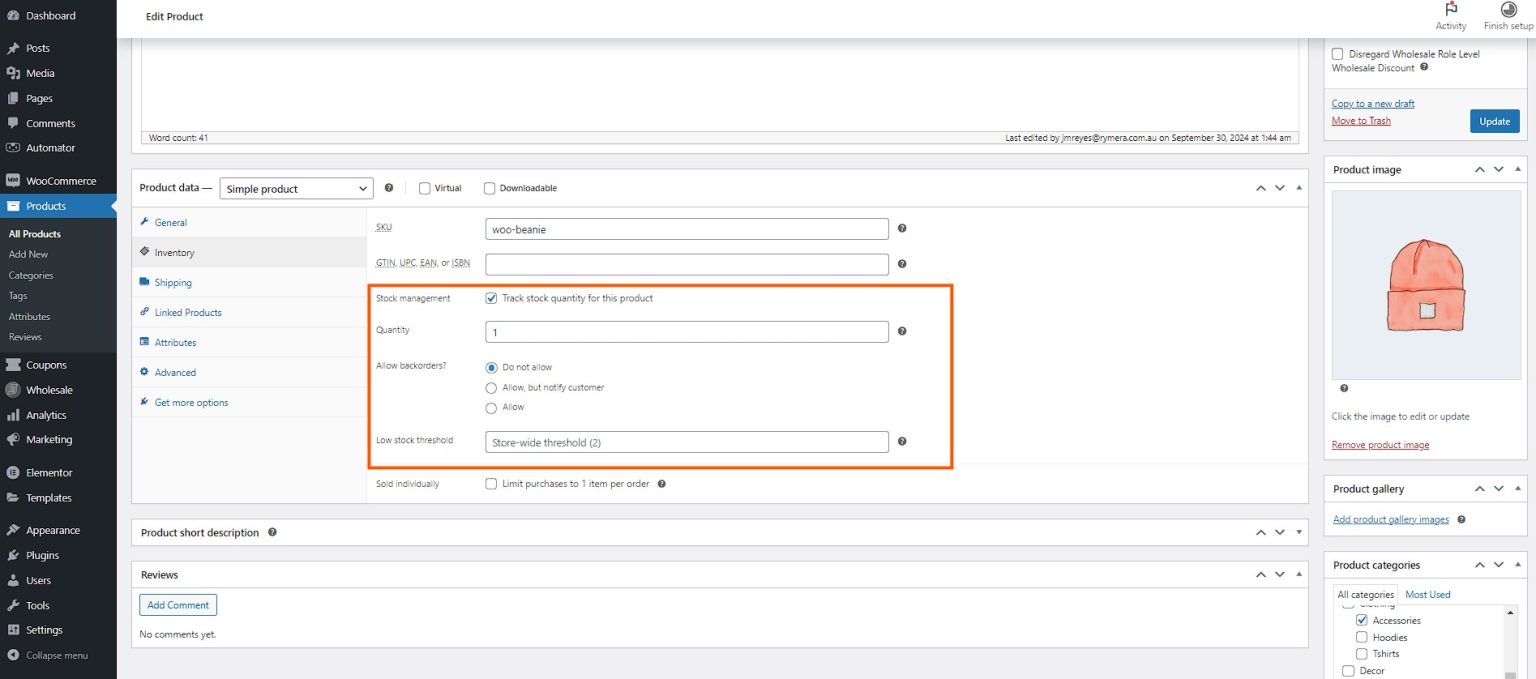Screen dimensions: 1536x679
Task: Click the Remove product image link
Action: point(1381,444)
